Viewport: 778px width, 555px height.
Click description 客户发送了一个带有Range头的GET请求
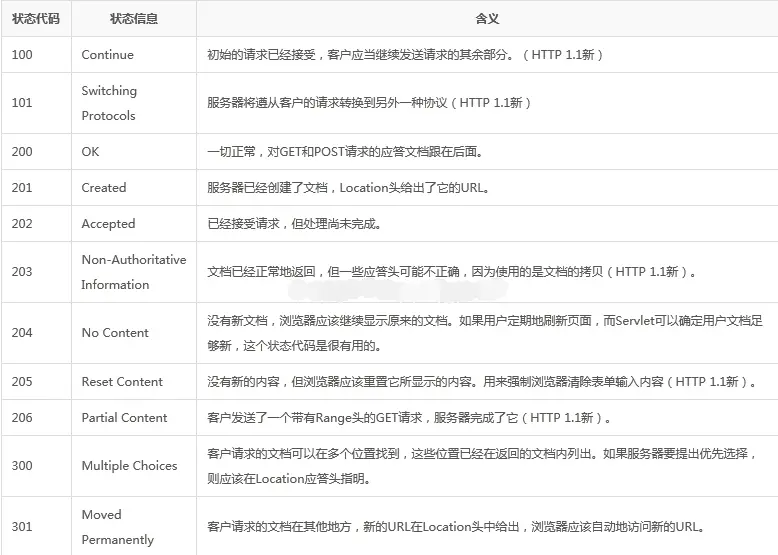point(409,418)
